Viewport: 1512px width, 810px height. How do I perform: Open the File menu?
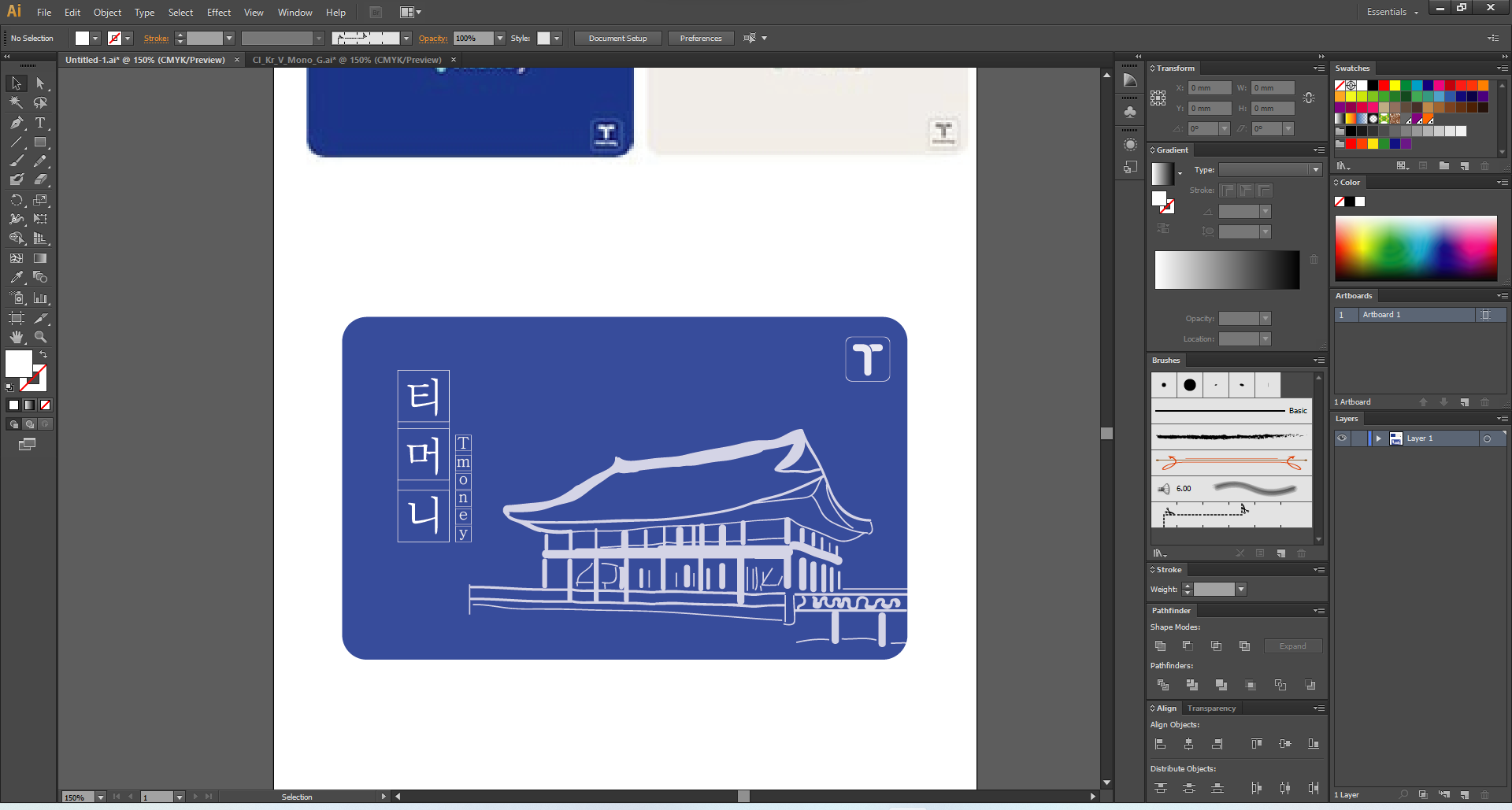(x=44, y=13)
